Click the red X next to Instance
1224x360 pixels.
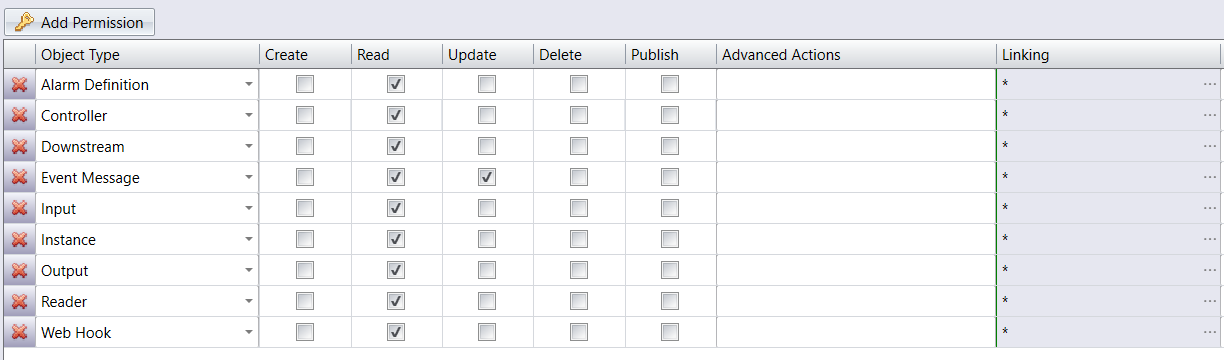tap(19, 240)
